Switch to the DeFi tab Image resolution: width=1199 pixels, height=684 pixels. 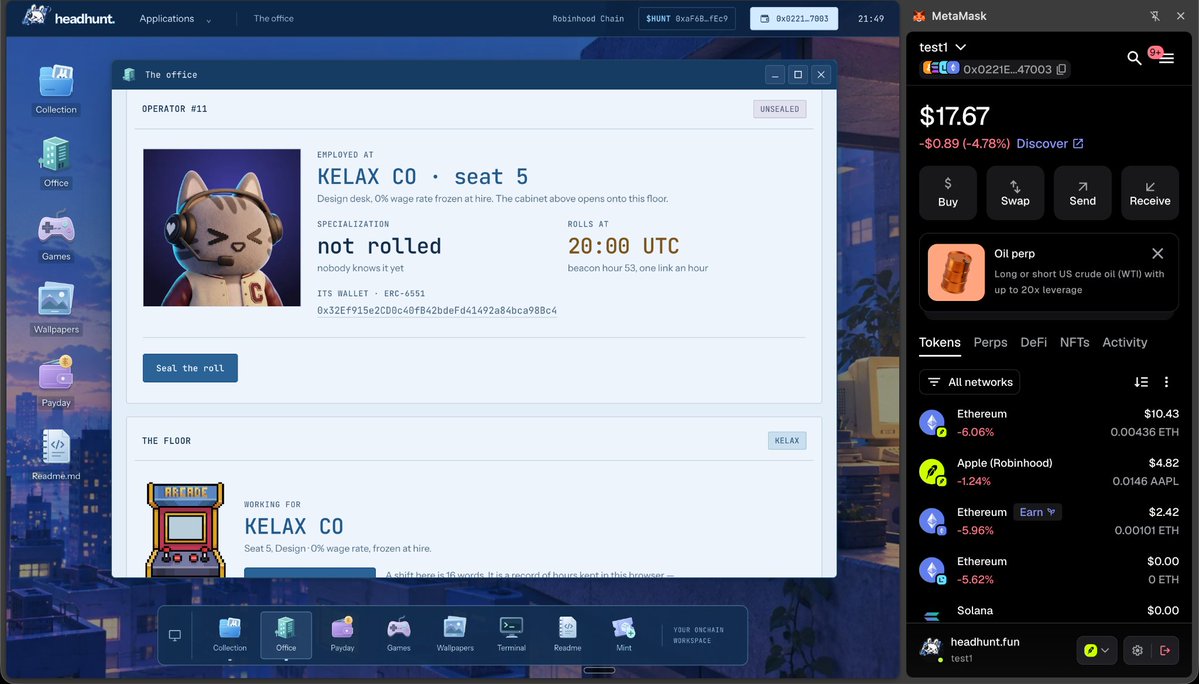point(1034,342)
